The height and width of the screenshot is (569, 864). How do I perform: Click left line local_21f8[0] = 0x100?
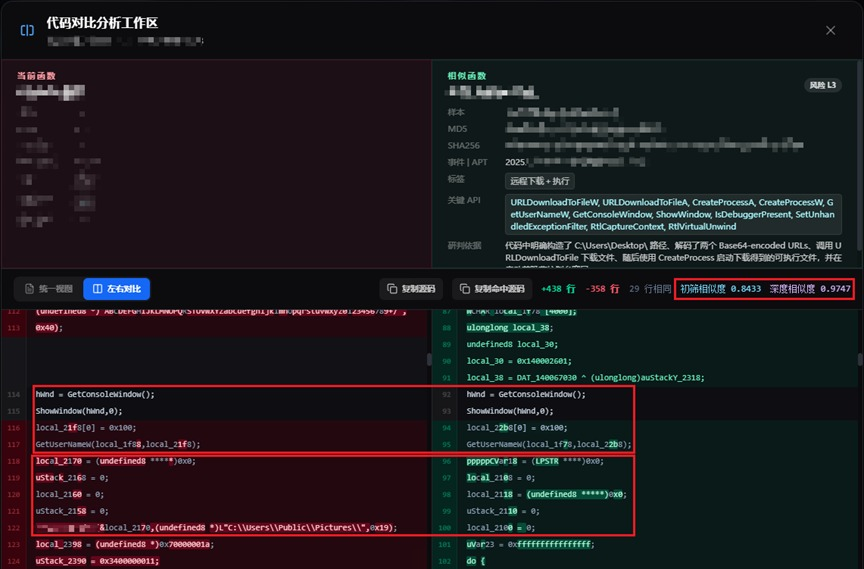click(86, 427)
